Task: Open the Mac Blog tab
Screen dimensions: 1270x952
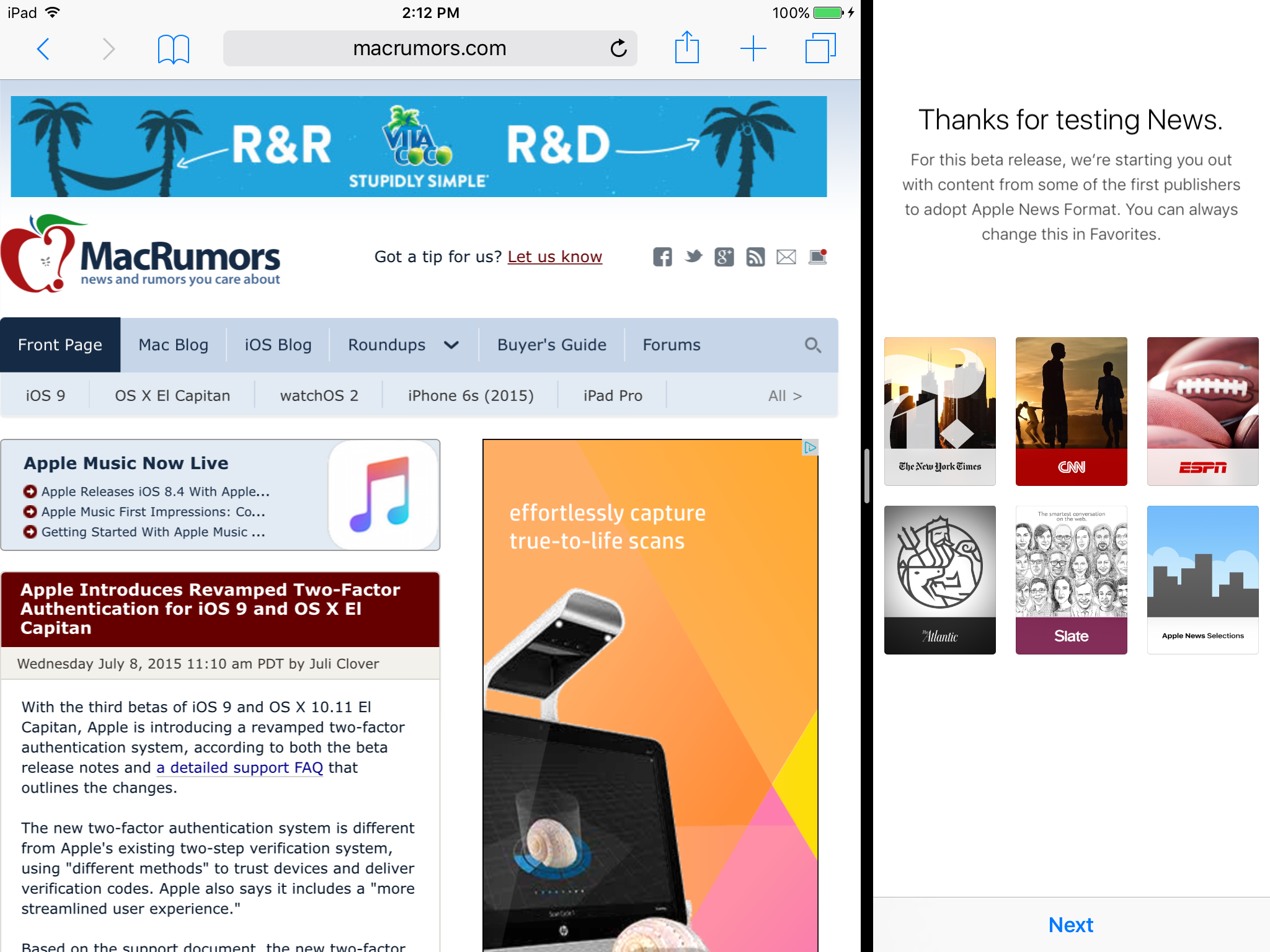Action: click(x=174, y=345)
